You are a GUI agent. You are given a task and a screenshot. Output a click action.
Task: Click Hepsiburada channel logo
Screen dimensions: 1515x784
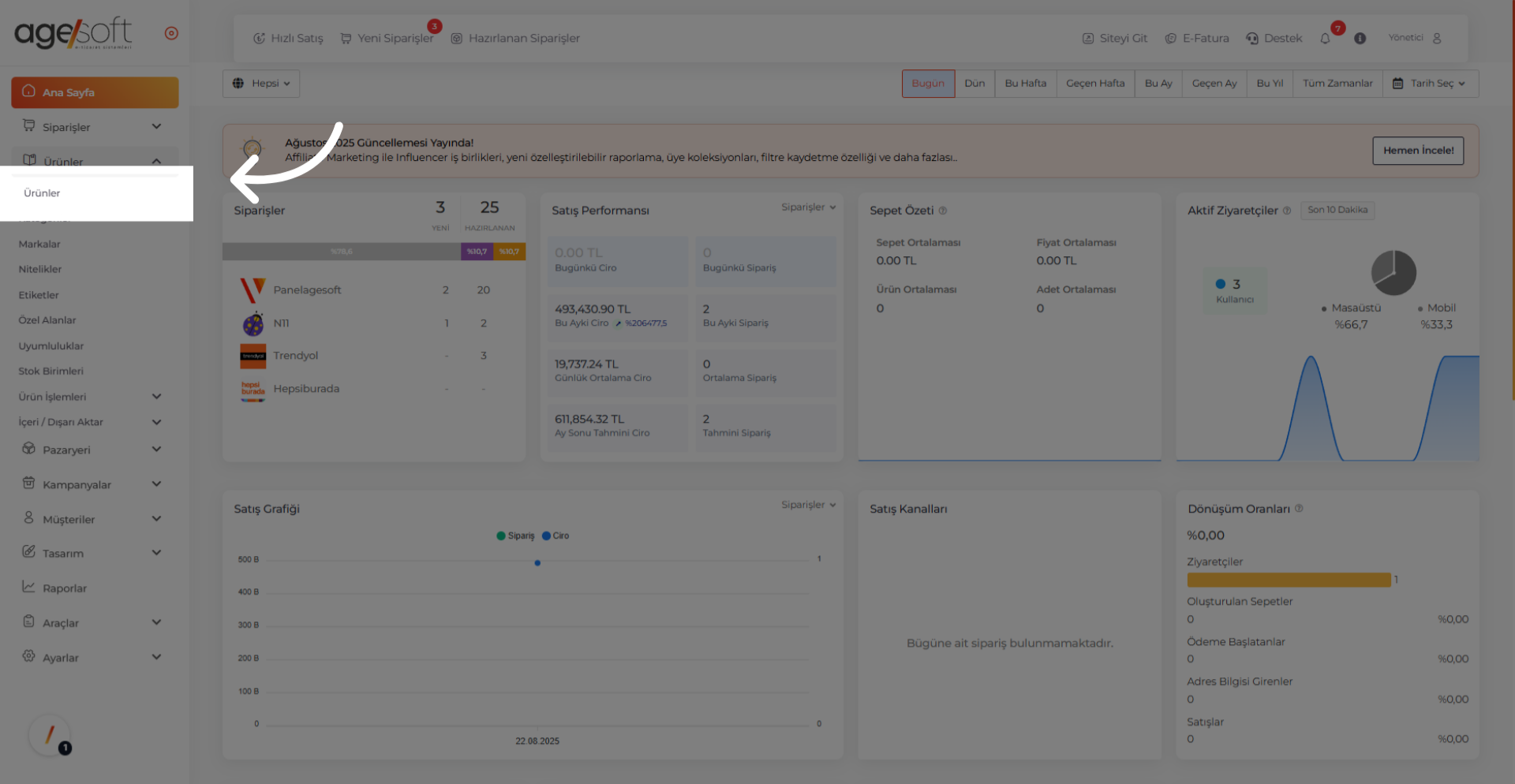(252, 390)
